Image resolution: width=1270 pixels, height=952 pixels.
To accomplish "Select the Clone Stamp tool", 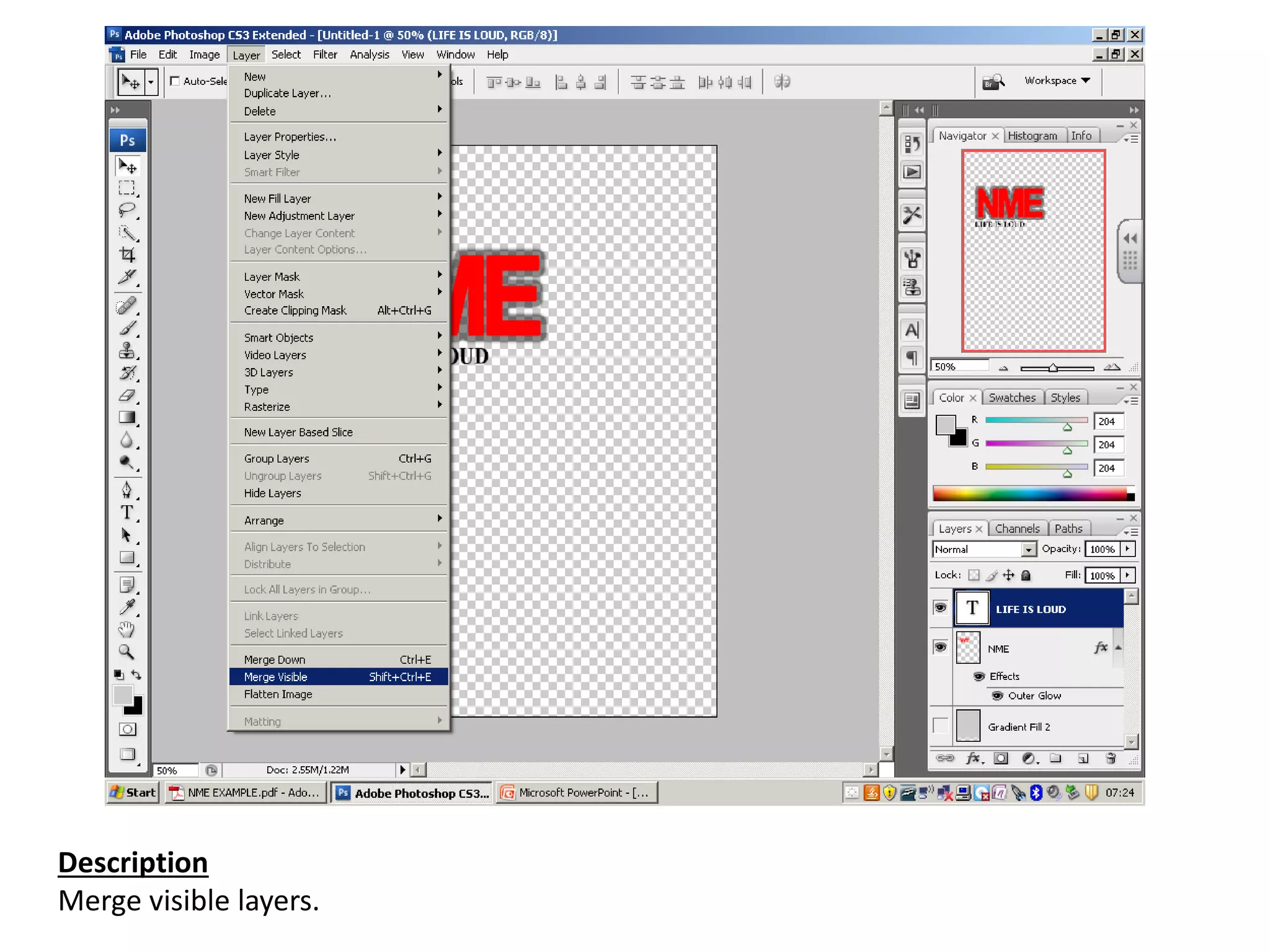I will click(x=127, y=351).
